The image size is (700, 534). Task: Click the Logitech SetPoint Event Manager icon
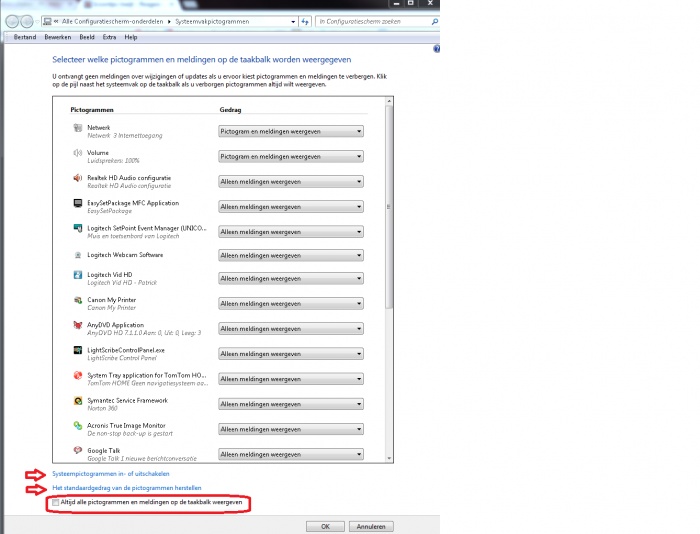[78, 228]
